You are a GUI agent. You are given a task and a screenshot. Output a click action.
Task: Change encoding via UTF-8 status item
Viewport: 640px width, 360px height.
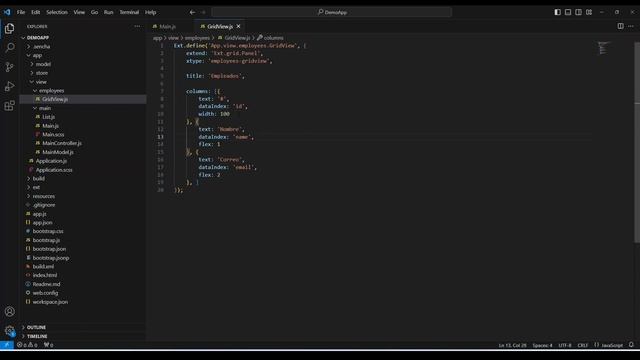click(565, 345)
